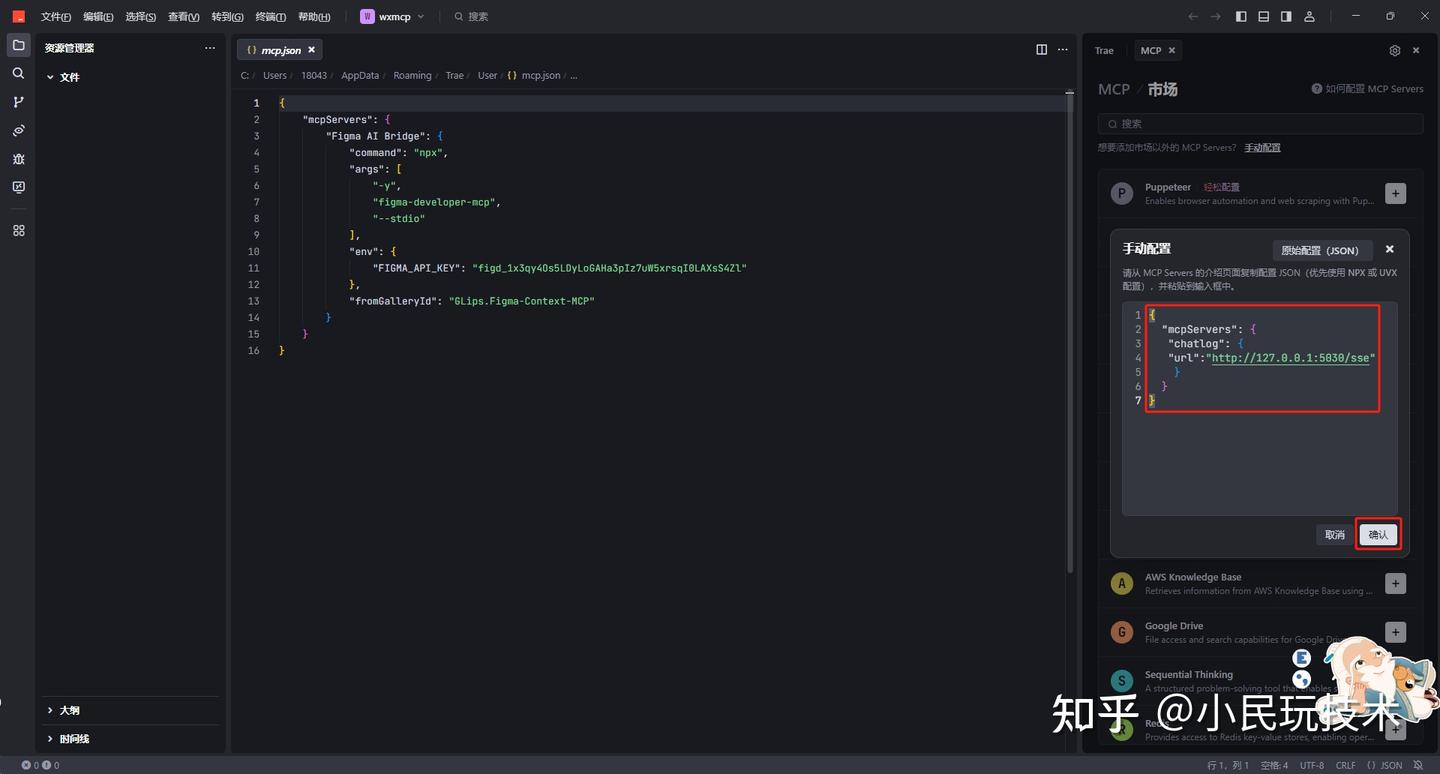Expand the 大纲 outline section
Viewport: 1440px width, 774px height.
[51, 710]
